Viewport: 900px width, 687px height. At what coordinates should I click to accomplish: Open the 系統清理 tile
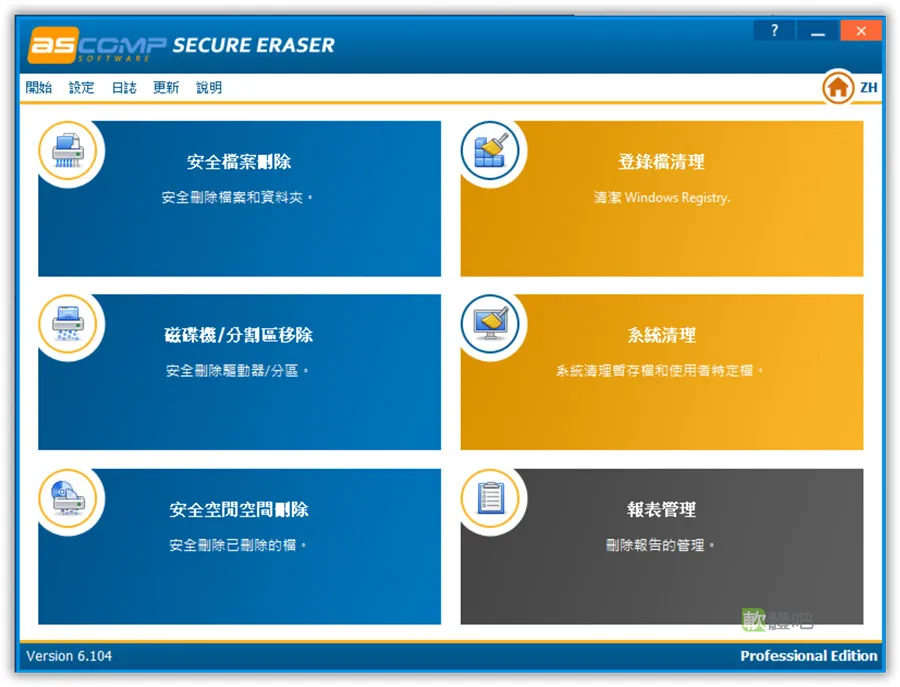[662, 372]
